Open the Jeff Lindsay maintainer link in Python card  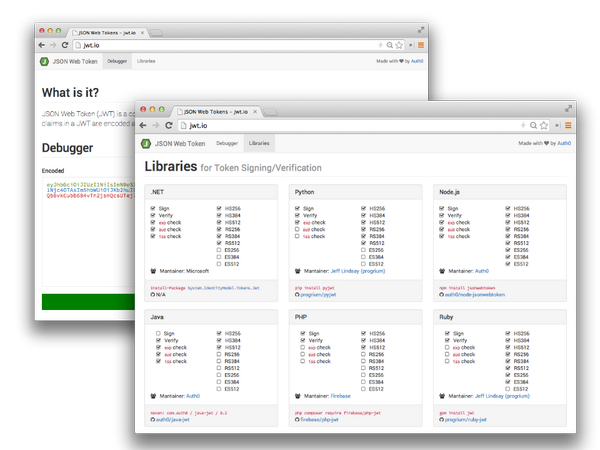[358, 271]
